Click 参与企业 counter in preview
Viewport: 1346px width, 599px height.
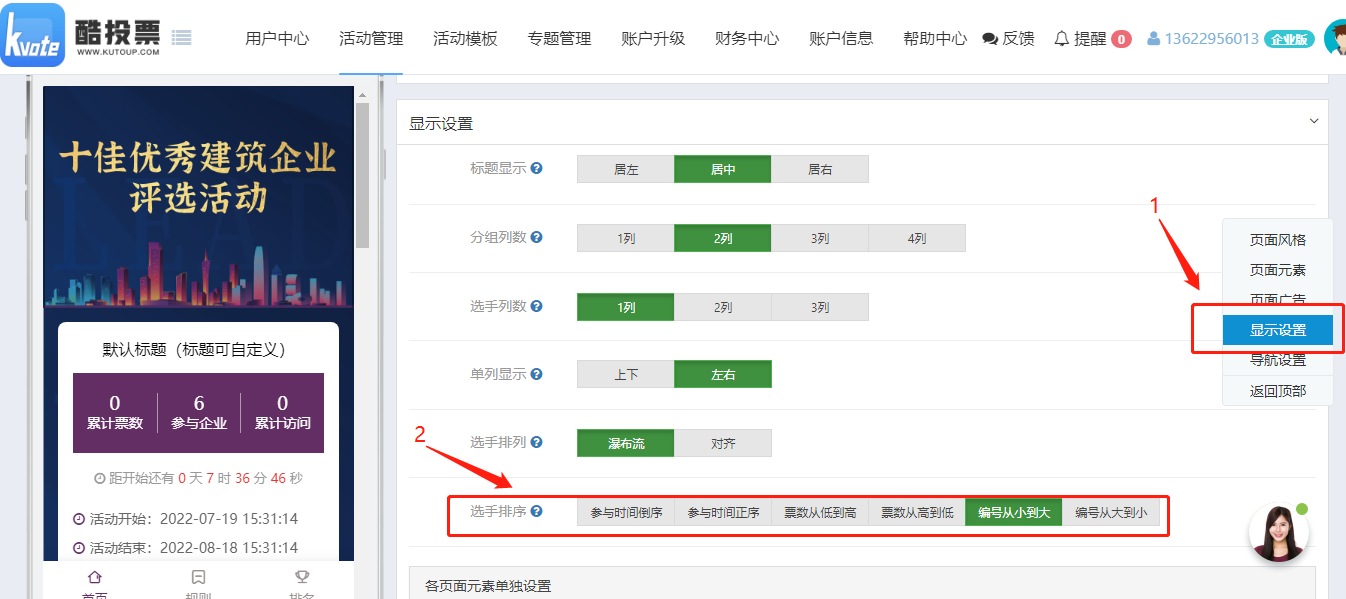tap(199, 412)
